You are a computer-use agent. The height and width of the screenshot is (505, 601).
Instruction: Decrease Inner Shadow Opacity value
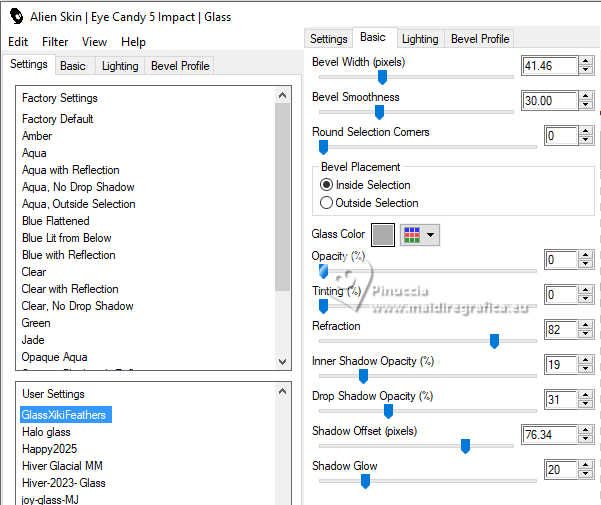click(x=585, y=369)
